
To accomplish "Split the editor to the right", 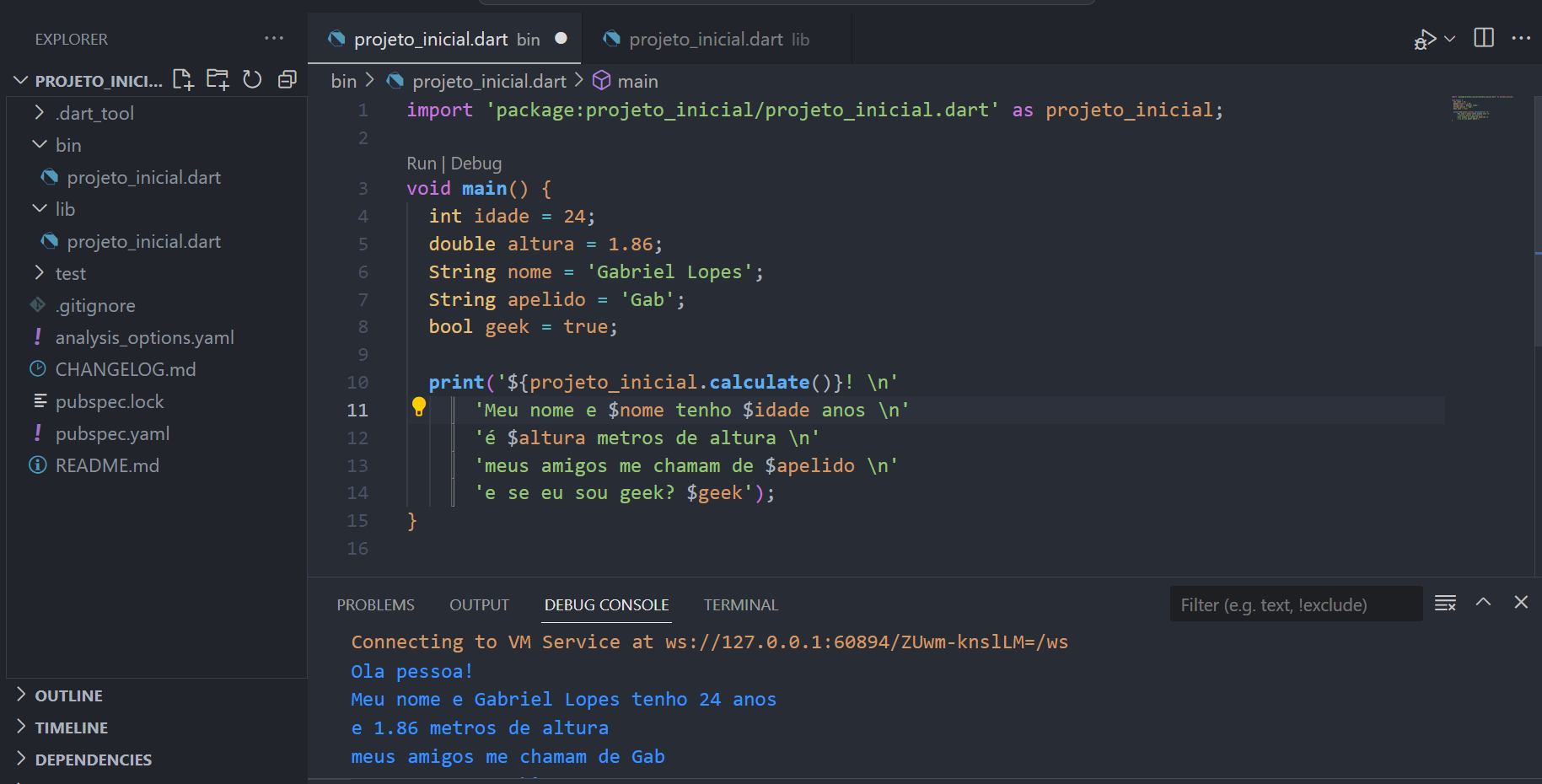I will [1484, 38].
